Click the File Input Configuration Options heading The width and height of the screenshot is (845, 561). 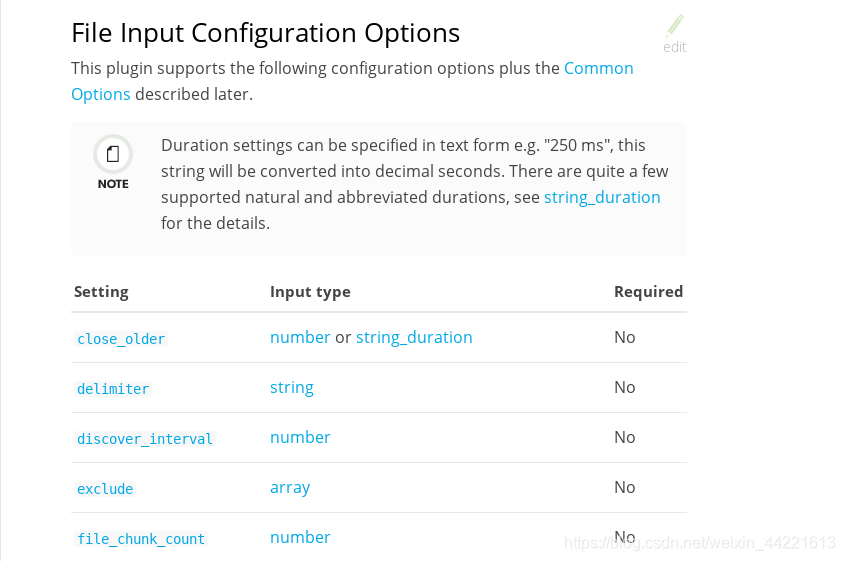tap(266, 33)
